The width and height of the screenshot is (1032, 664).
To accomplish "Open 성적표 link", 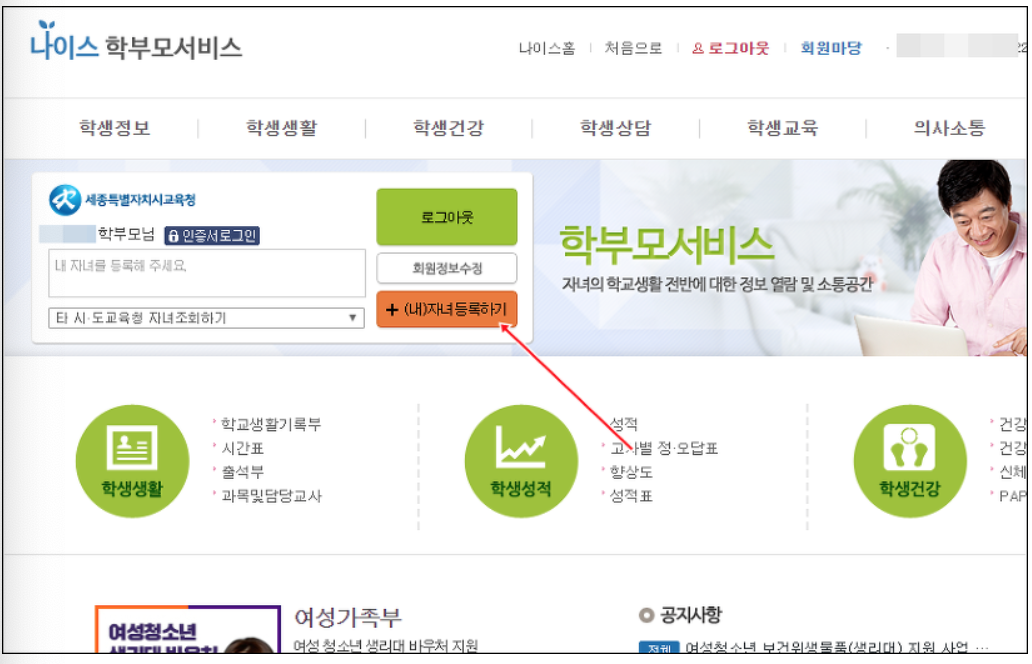I will [x=631, y=496].
